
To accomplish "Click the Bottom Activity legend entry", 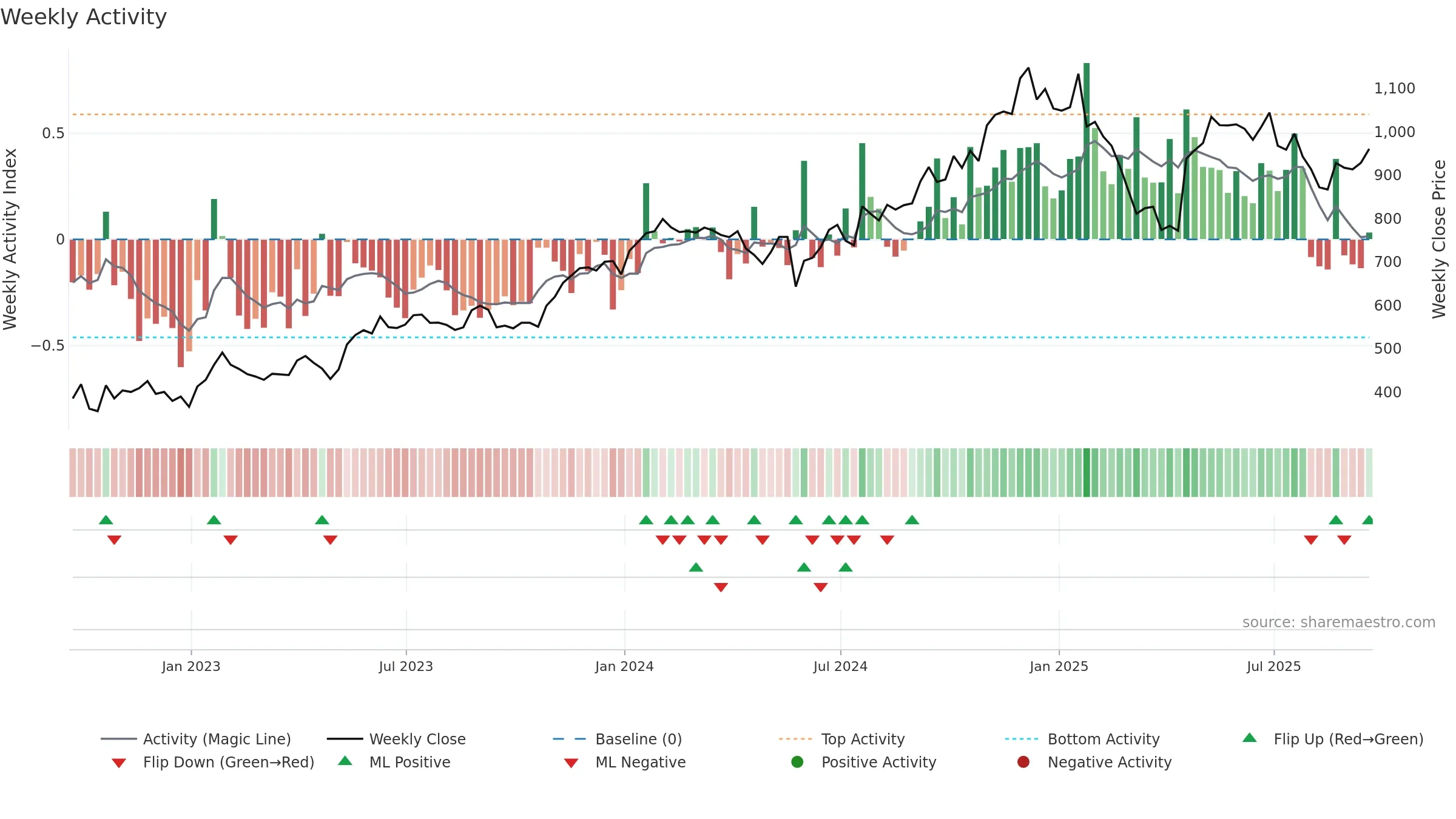I will click(x=1082, y=739).
